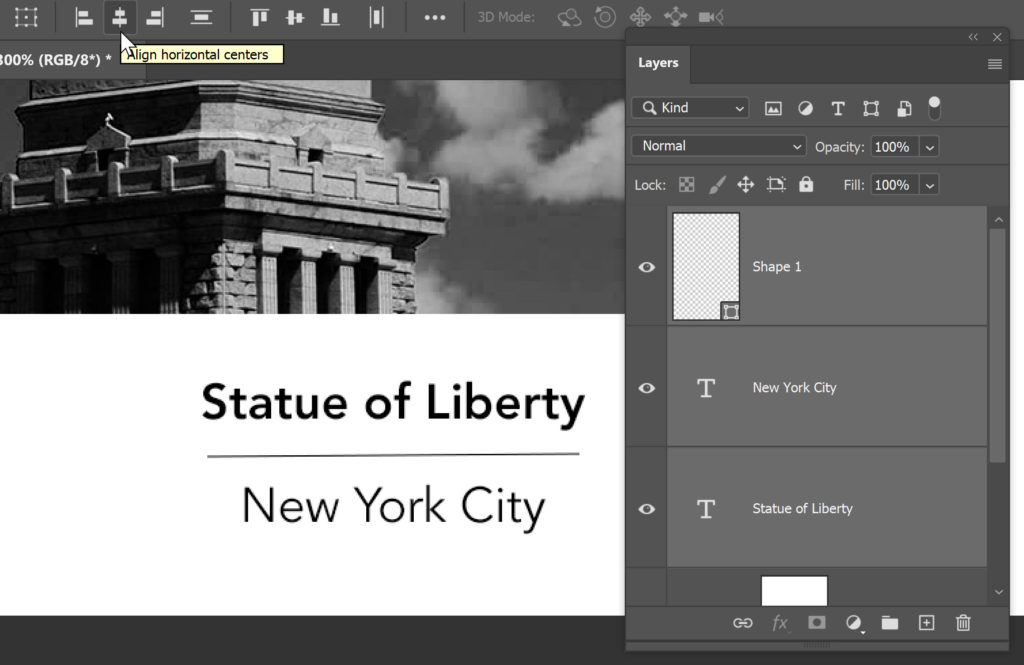The height and width of the screenshot is (665, 1024).
Task: Filter layers by adjustment layers
Action: (805, 108)
